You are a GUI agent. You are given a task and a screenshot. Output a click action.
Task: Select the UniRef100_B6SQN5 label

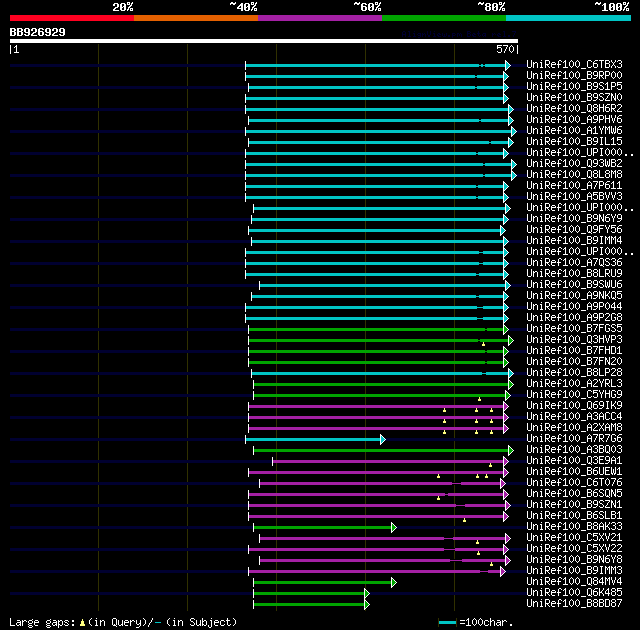point(574,494)
